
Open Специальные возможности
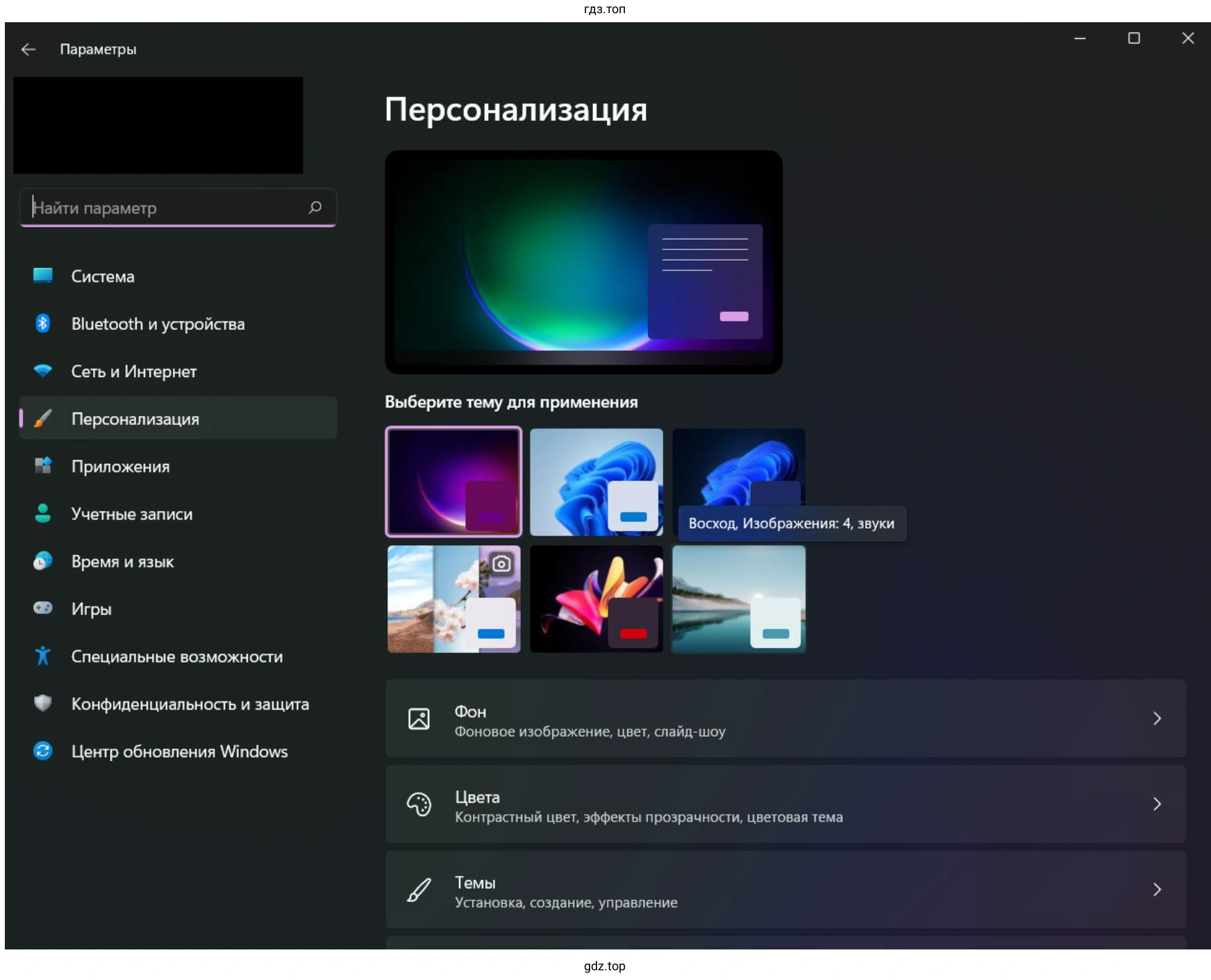coord(178,656)
